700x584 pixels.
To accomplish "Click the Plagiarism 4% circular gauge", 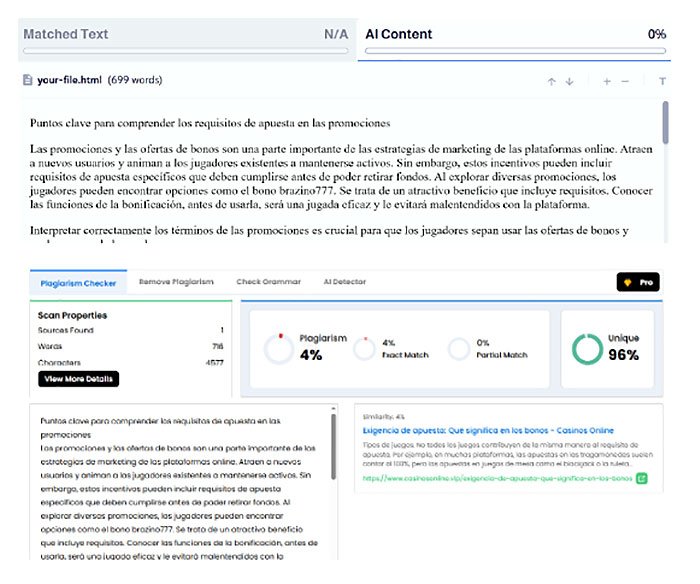I will tap(279, 348).
